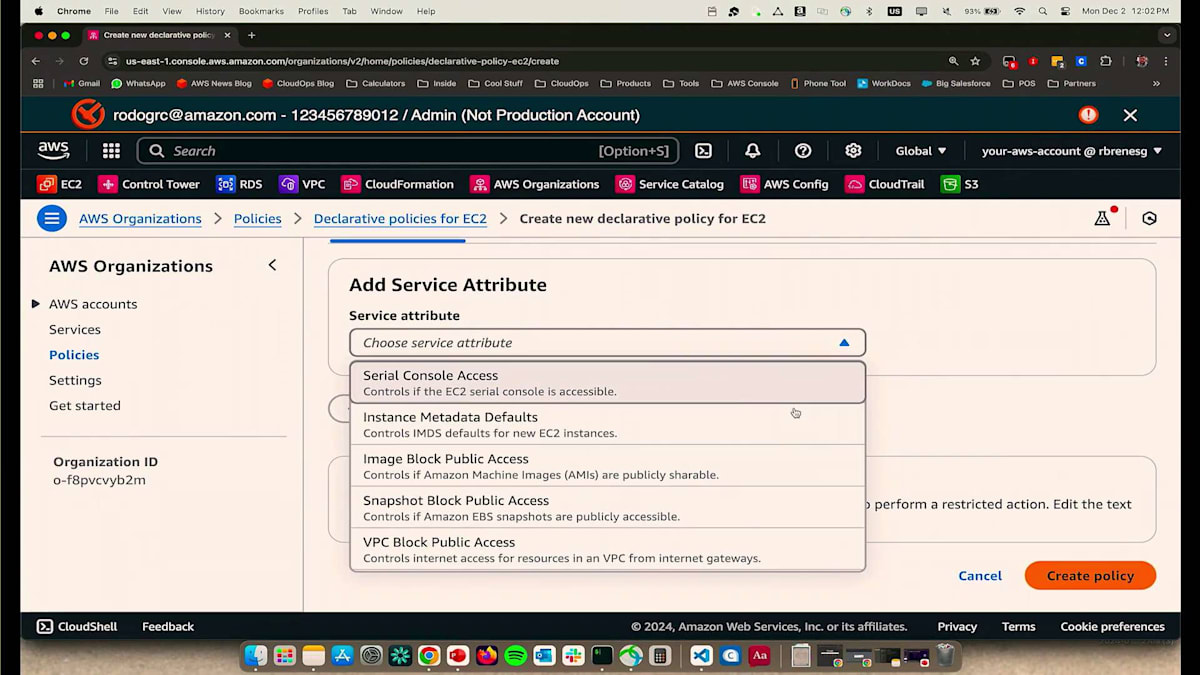Close the Service attribute dropdown
Image resolution: width=1200 pixels, height=675 pixels.
[x=607, y=342]
